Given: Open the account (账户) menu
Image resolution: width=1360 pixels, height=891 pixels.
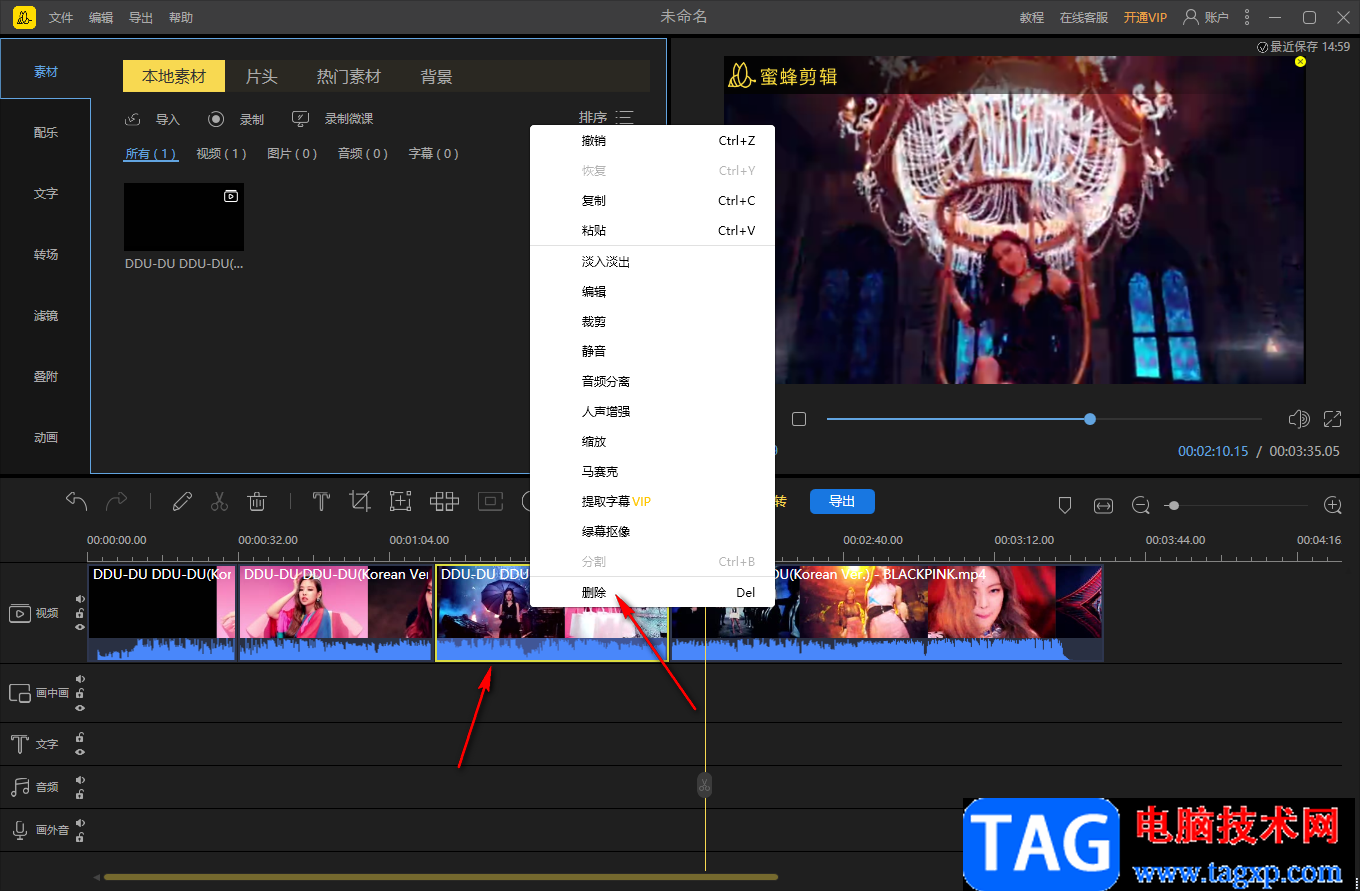Looking at the screenshot, I should click(1206, 17).
